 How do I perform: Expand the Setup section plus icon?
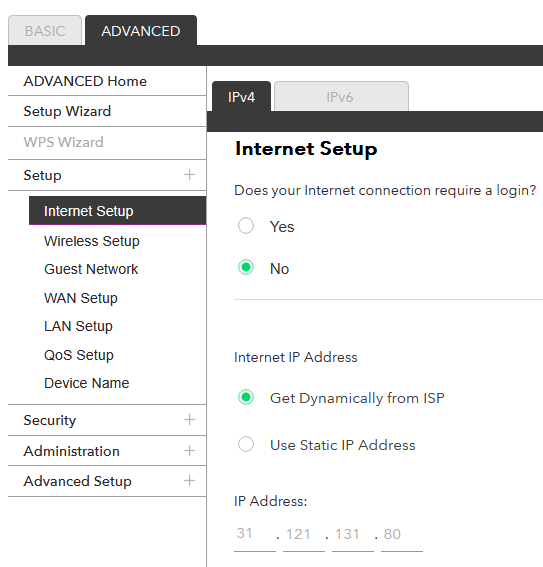click(x=189, y=175)
